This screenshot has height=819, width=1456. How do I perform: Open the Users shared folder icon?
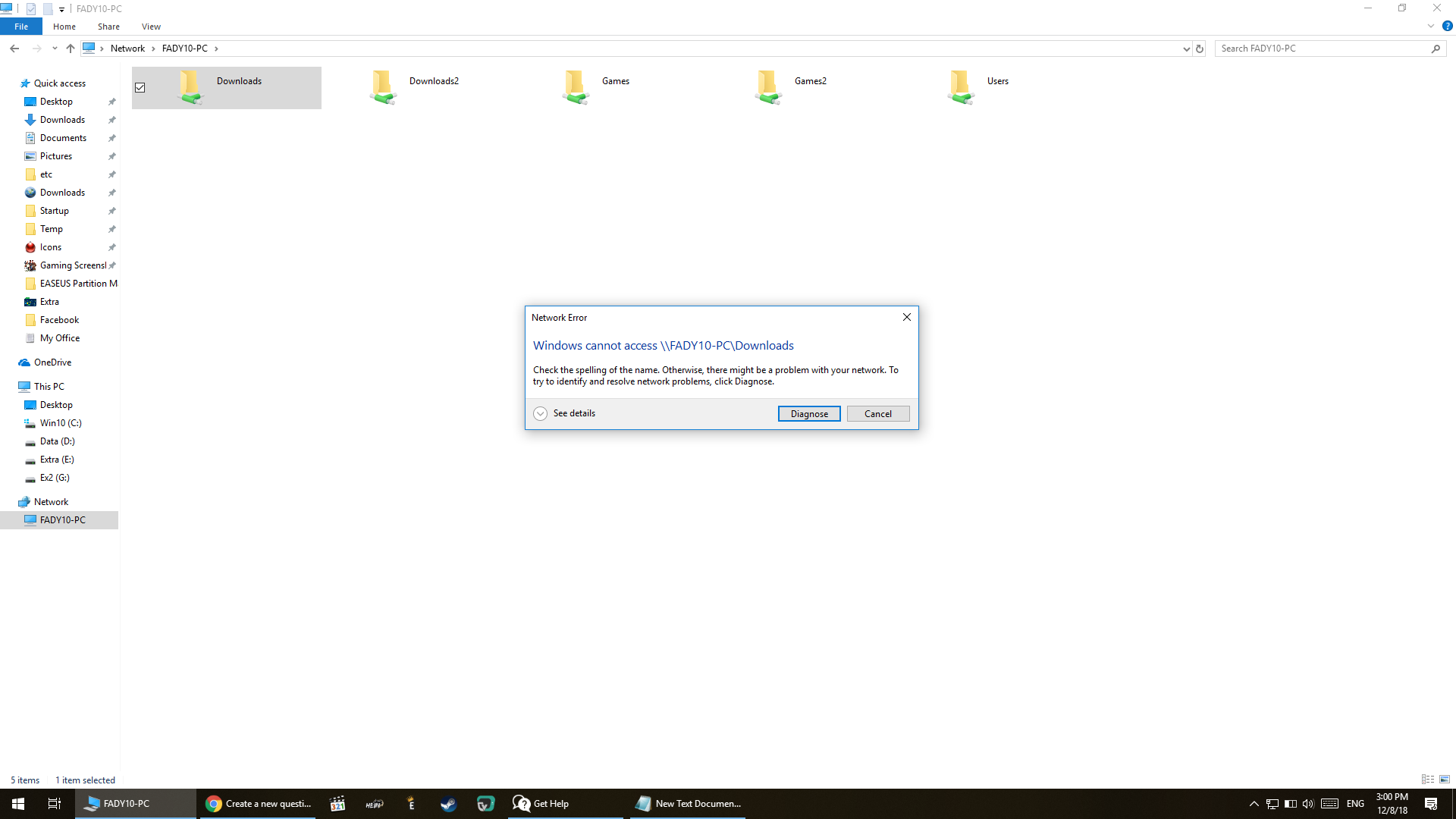(x=960, y=86)
